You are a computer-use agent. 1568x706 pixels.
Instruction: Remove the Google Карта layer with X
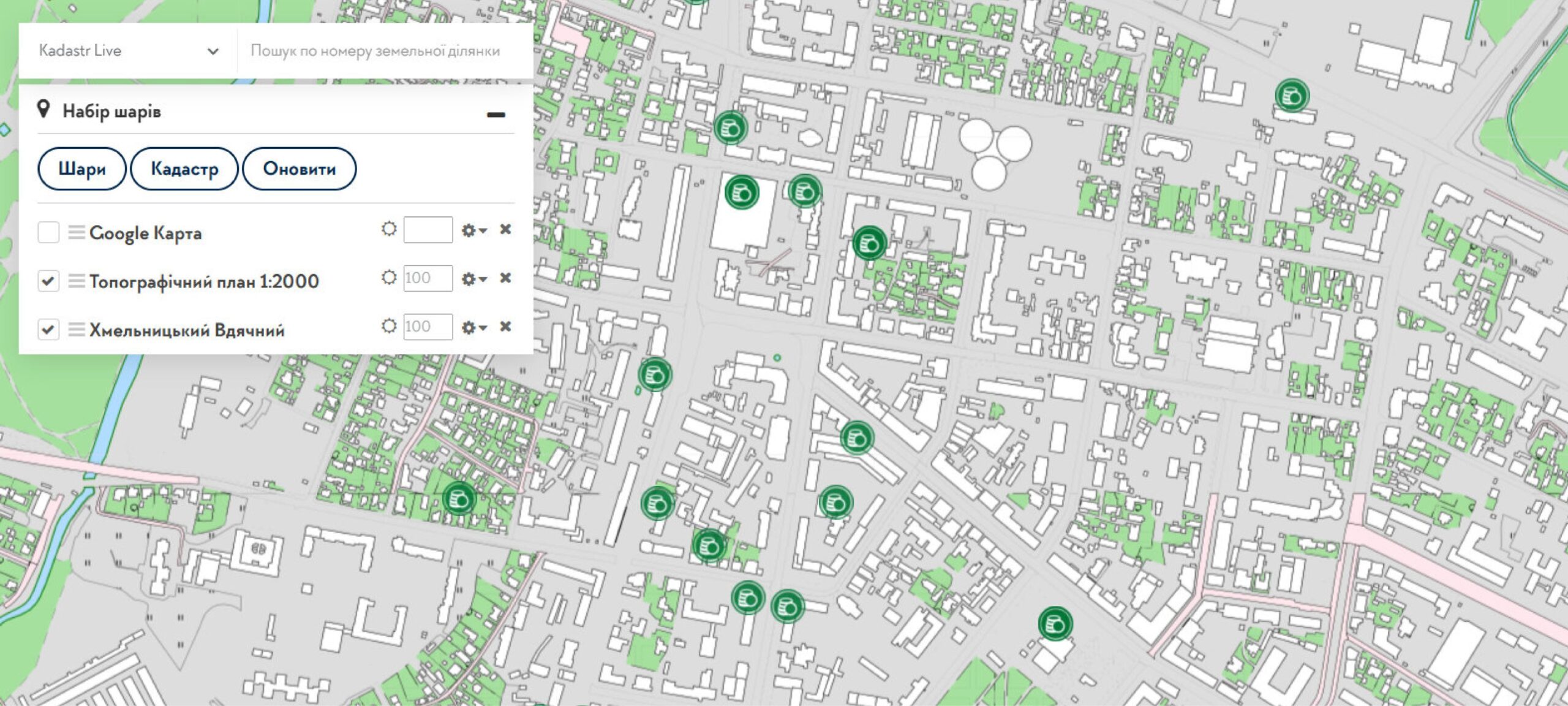pyautogui.click(x=505, y=230)
